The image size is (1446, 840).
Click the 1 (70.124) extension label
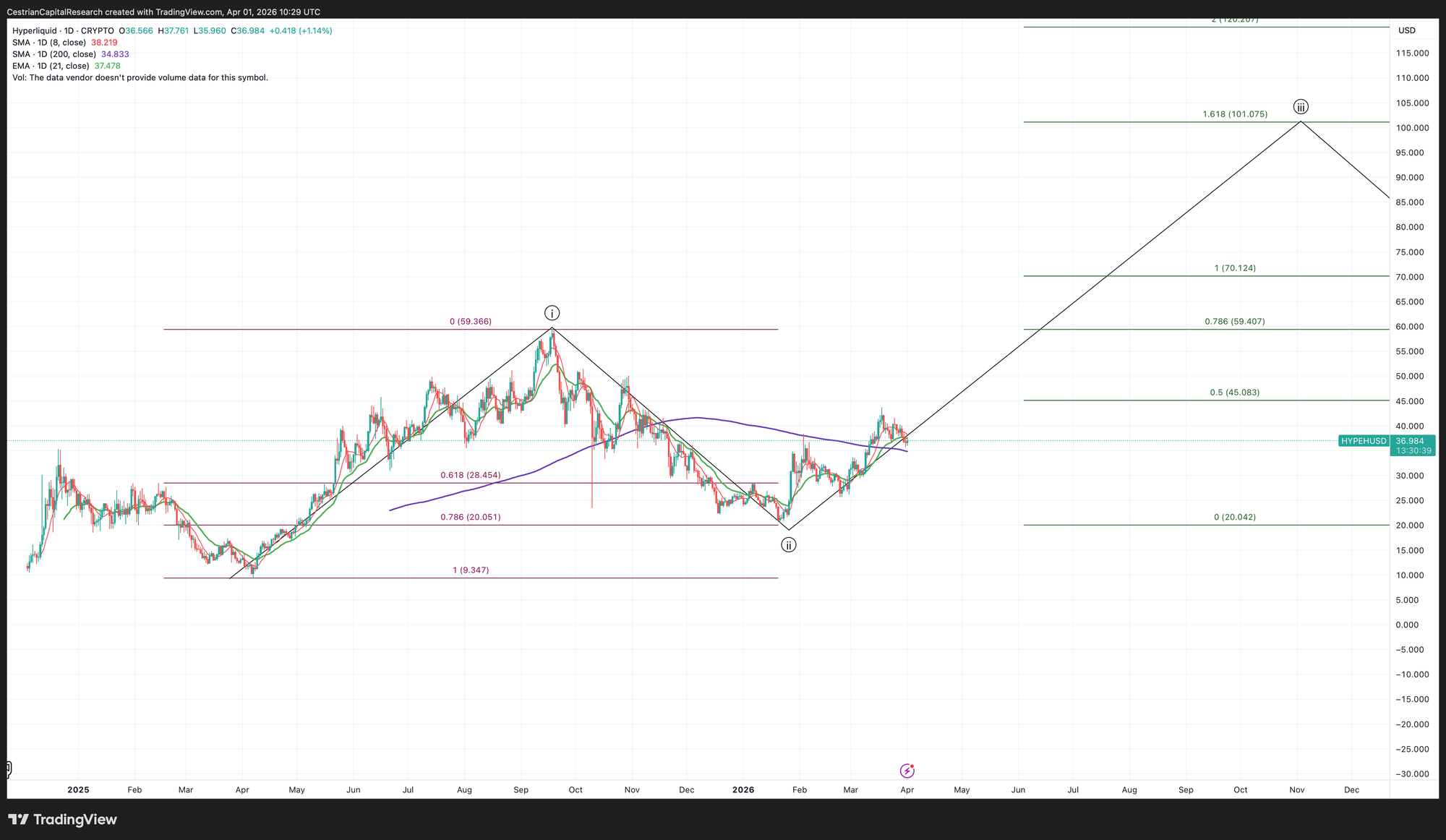point(1234,268)
